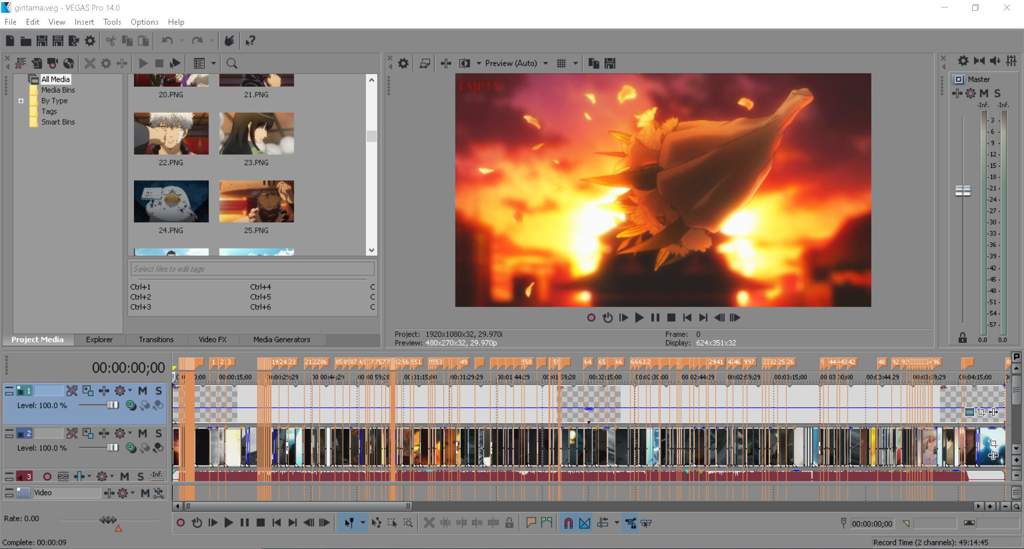Screen dimensions: 1024x549
Task: Solo audio track 3
Action: (140, 477)
